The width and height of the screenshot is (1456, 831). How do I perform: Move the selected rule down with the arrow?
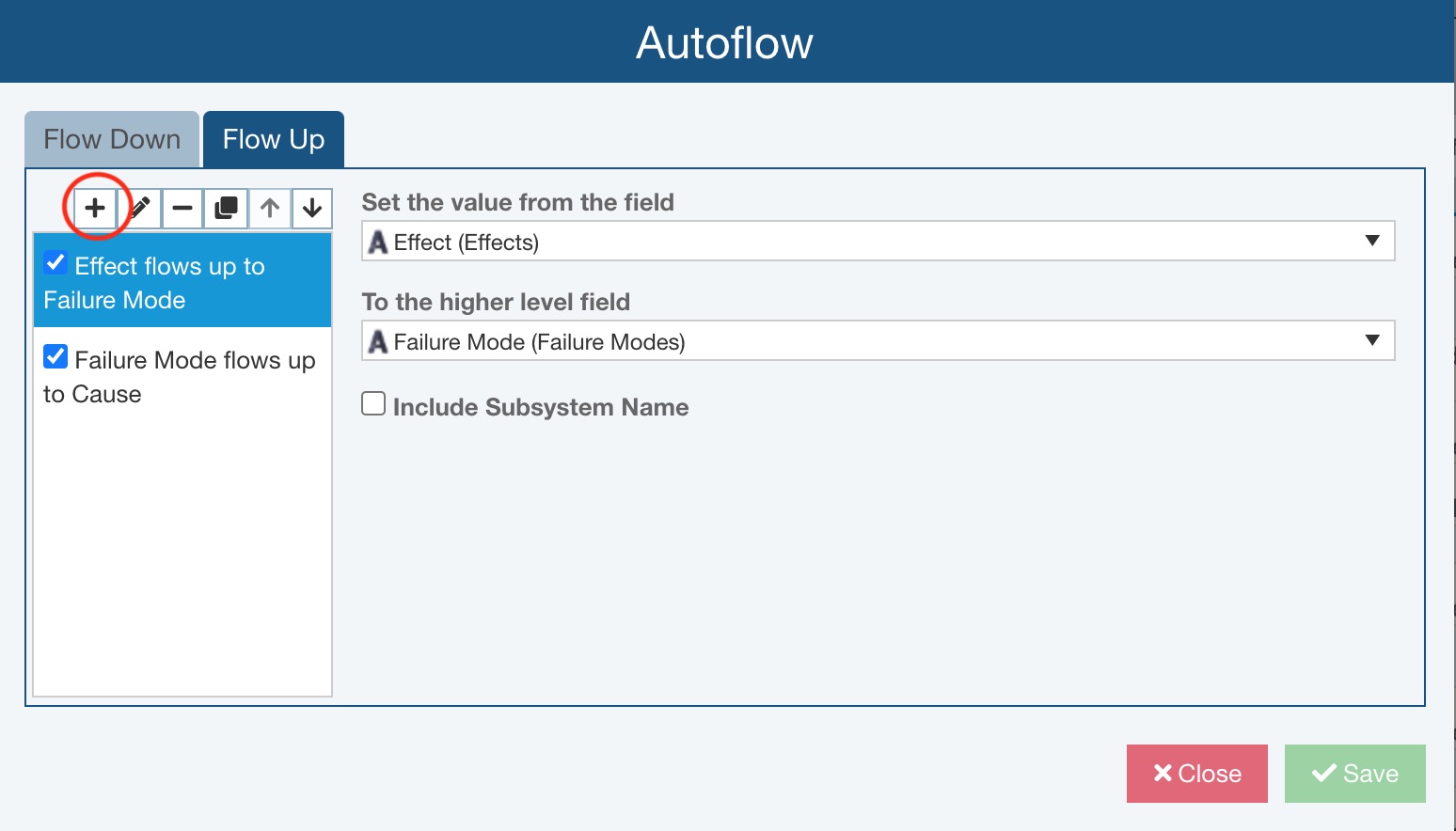tap(312, 208)
